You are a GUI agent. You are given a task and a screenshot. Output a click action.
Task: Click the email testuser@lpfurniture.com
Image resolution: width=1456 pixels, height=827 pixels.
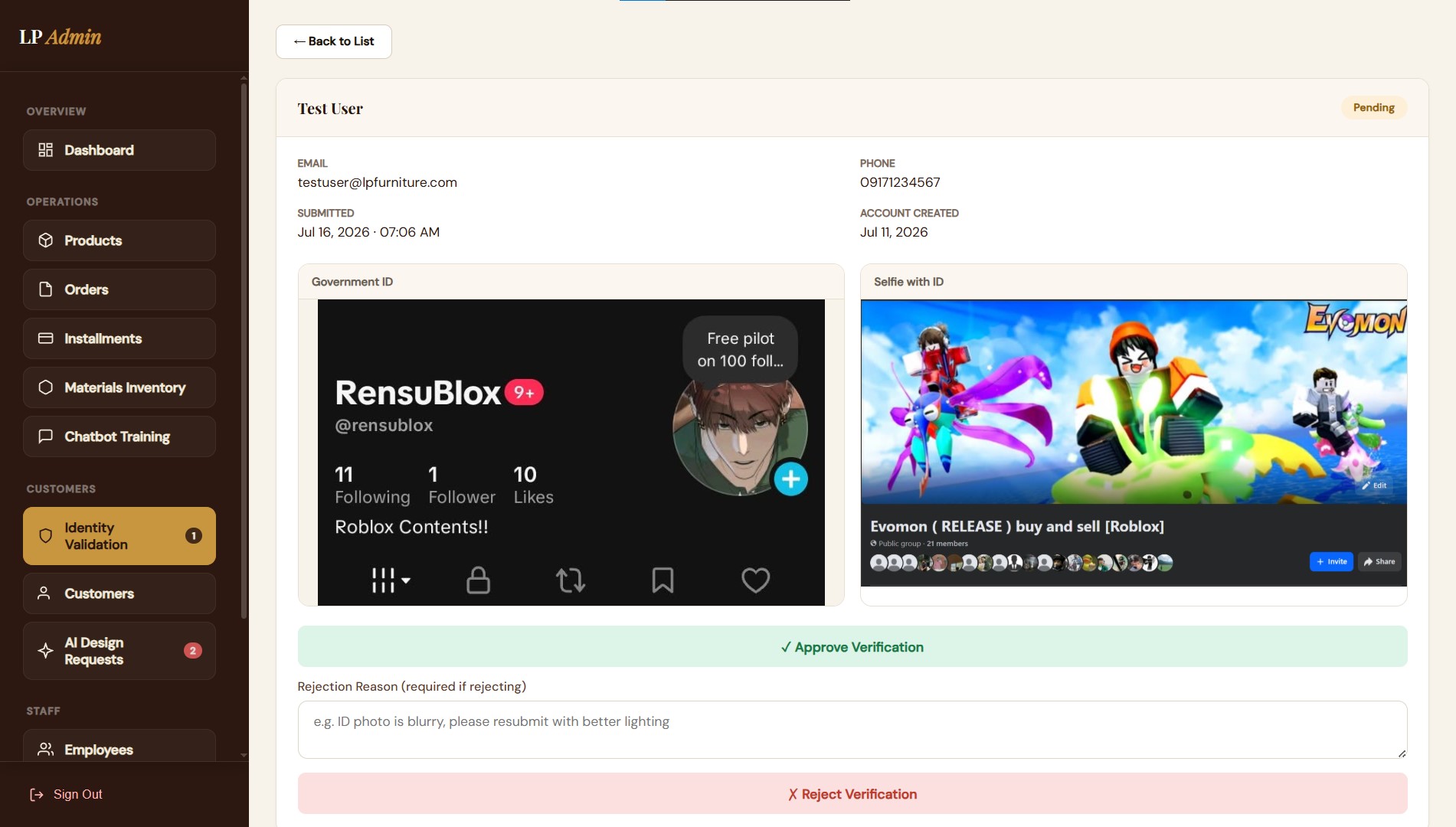click(x=378, y=182)
